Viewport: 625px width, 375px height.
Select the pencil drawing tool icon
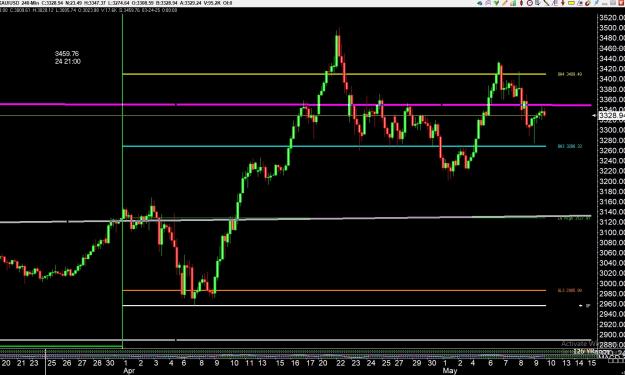coord(505,3)
